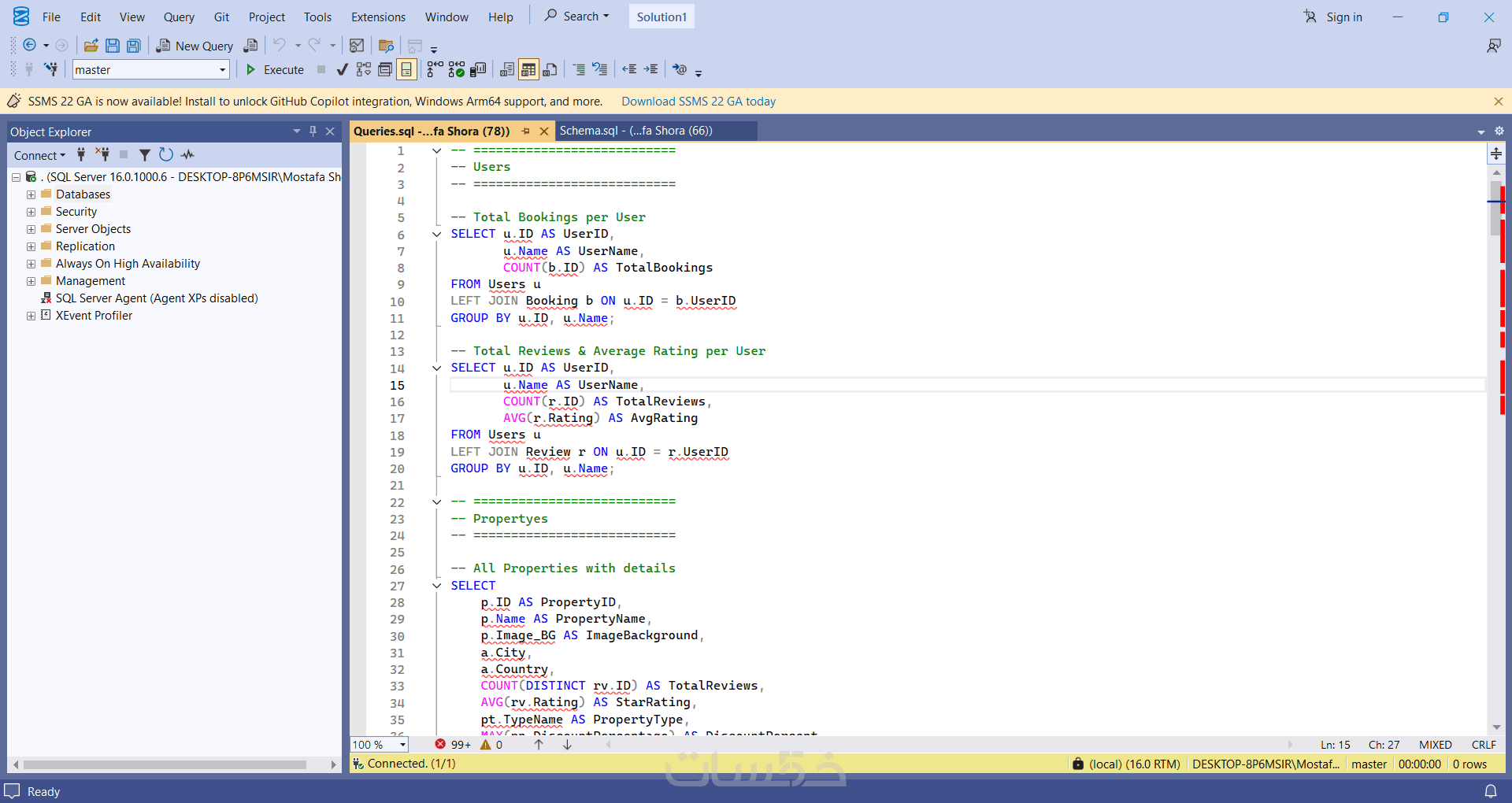
Task: Click the Save All icon
Action: coord(134,46)
